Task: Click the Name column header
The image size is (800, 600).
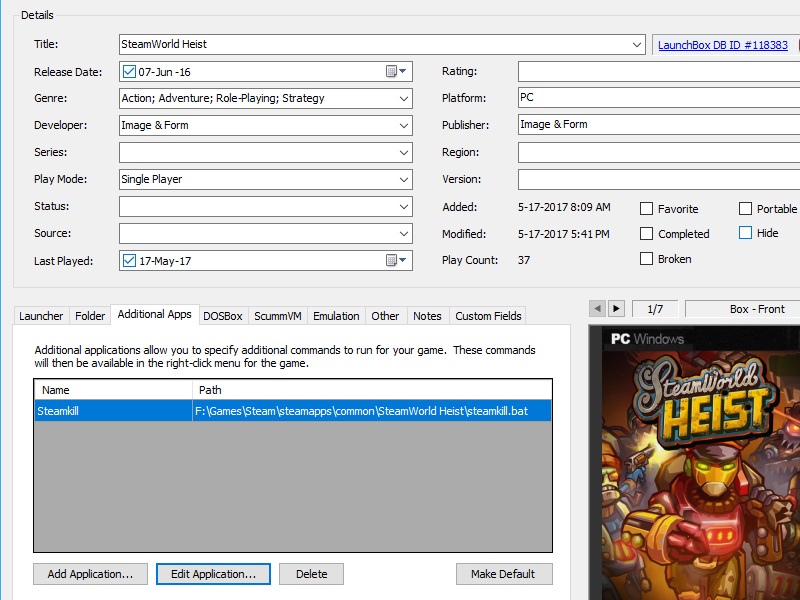Action: click(113, 390)
